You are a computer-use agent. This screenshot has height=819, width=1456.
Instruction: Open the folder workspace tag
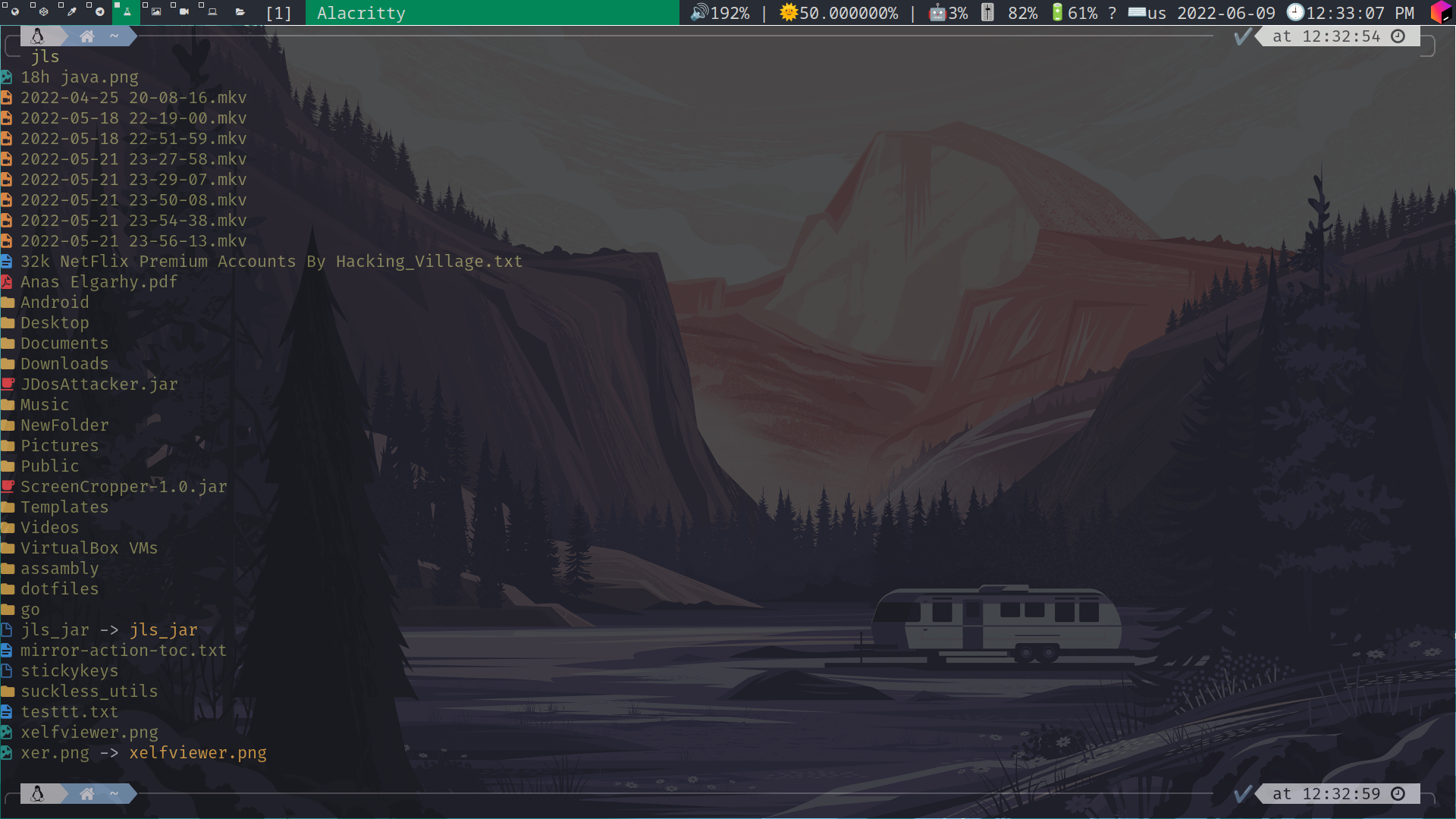240,12
